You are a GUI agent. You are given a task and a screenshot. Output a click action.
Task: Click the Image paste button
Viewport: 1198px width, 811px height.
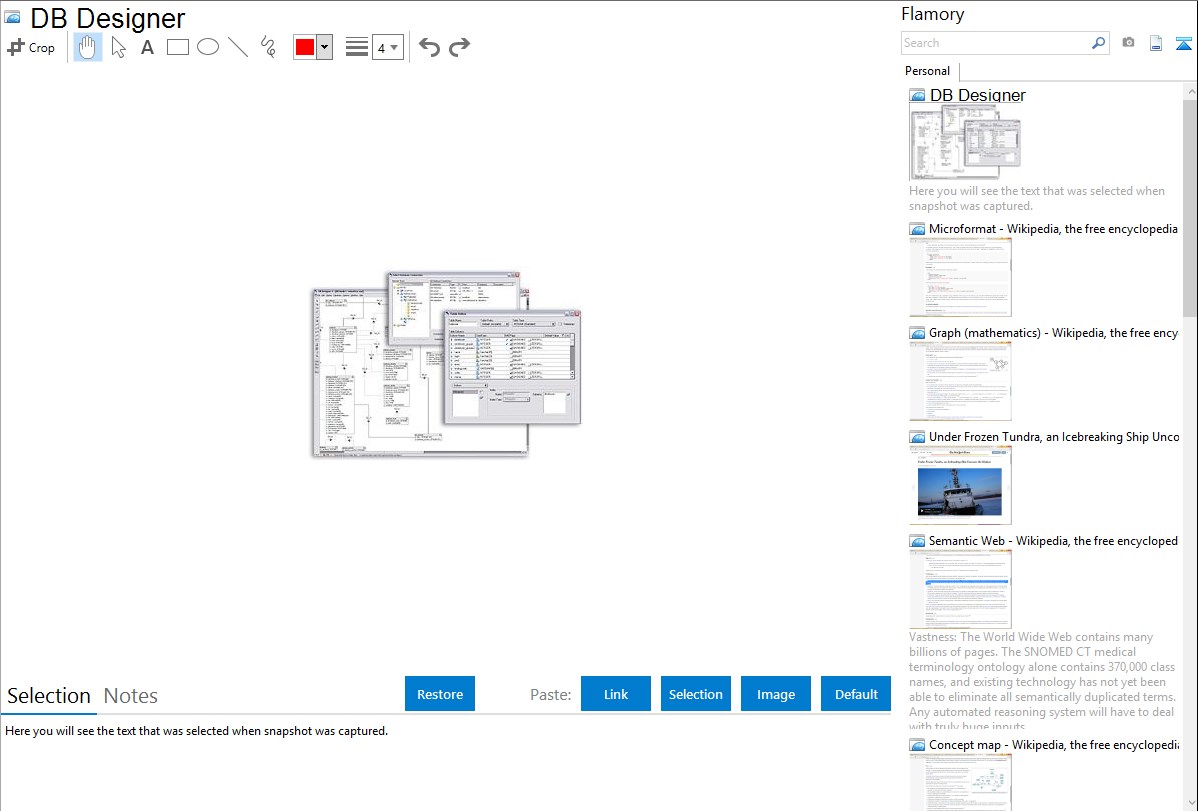click(775, 694)
